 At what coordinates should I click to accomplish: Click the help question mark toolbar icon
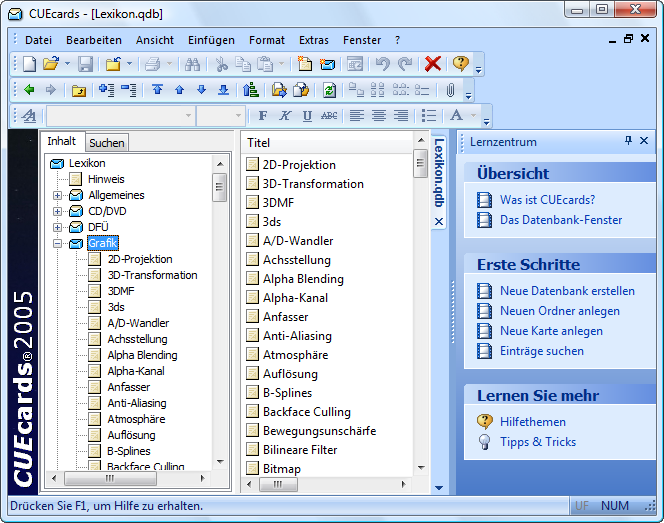point(460,64)
